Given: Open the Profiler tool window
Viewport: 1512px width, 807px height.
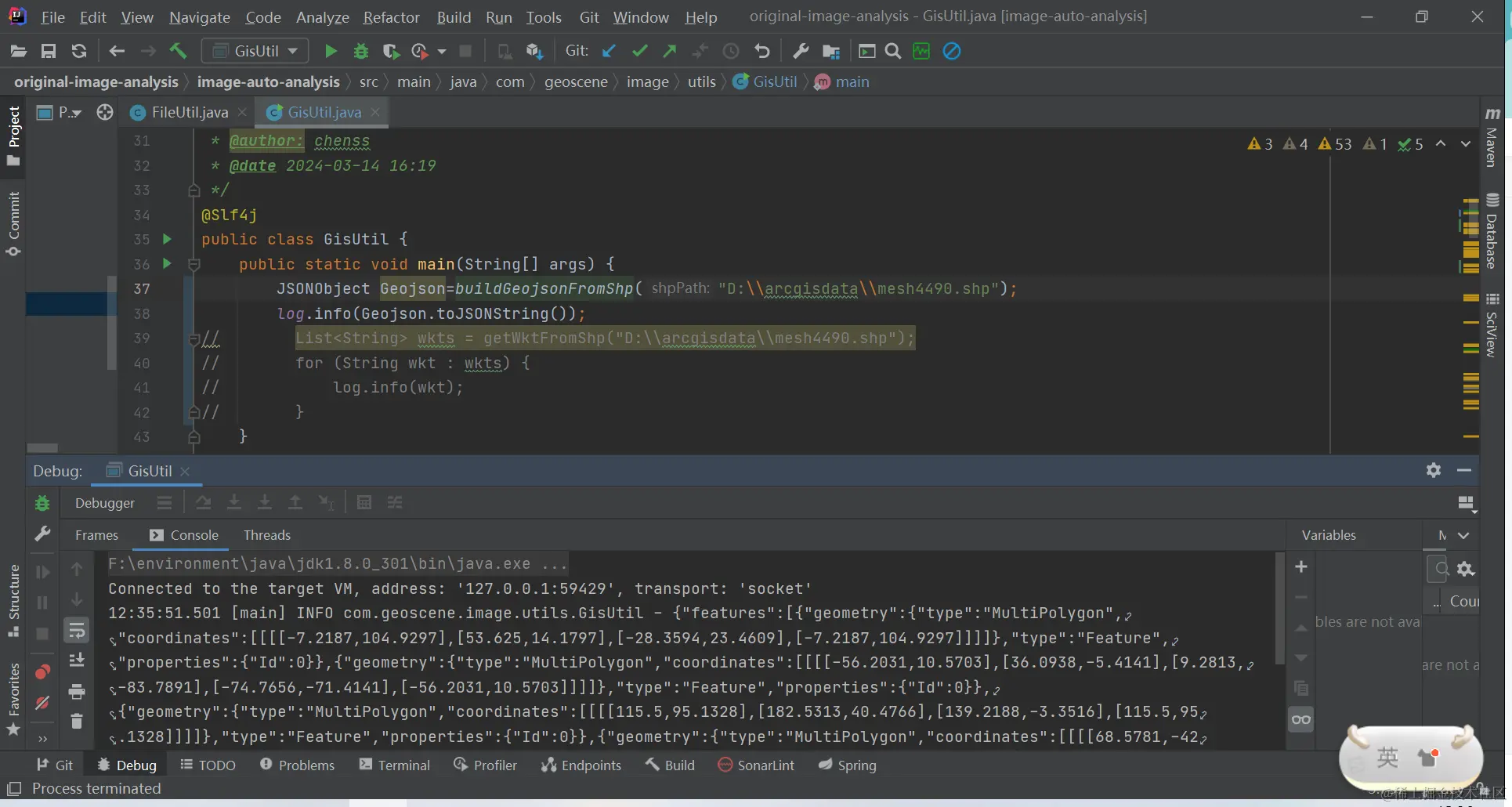Looking at the screenshot, I should pyautogui.click(x=485, y=765).
